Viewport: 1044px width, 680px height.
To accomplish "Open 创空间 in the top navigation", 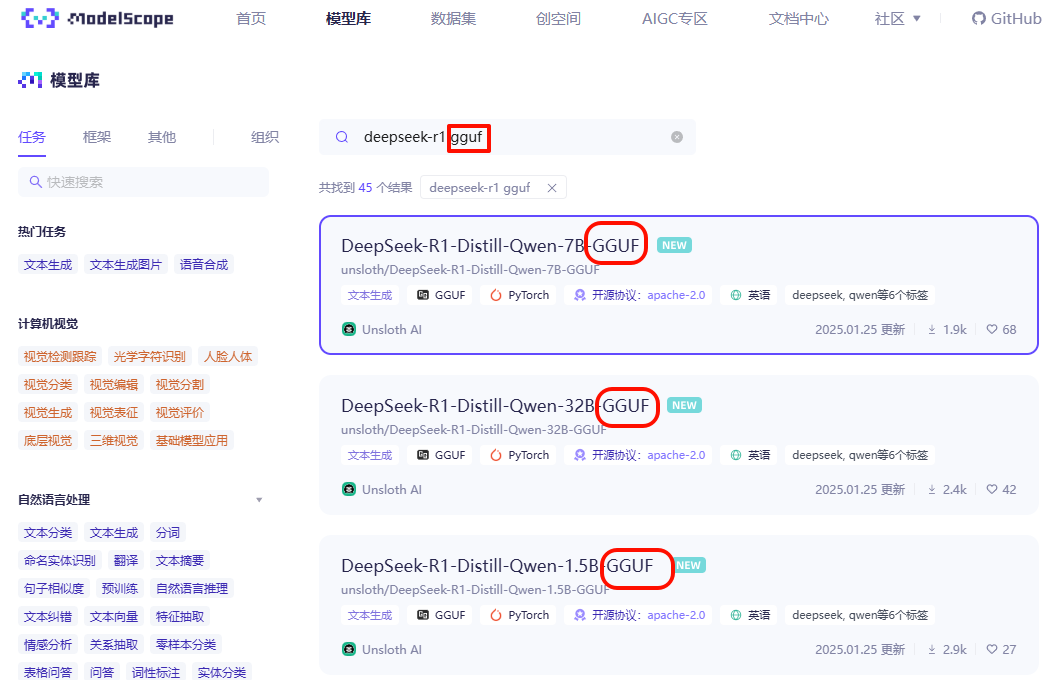I will click(558, 19).
